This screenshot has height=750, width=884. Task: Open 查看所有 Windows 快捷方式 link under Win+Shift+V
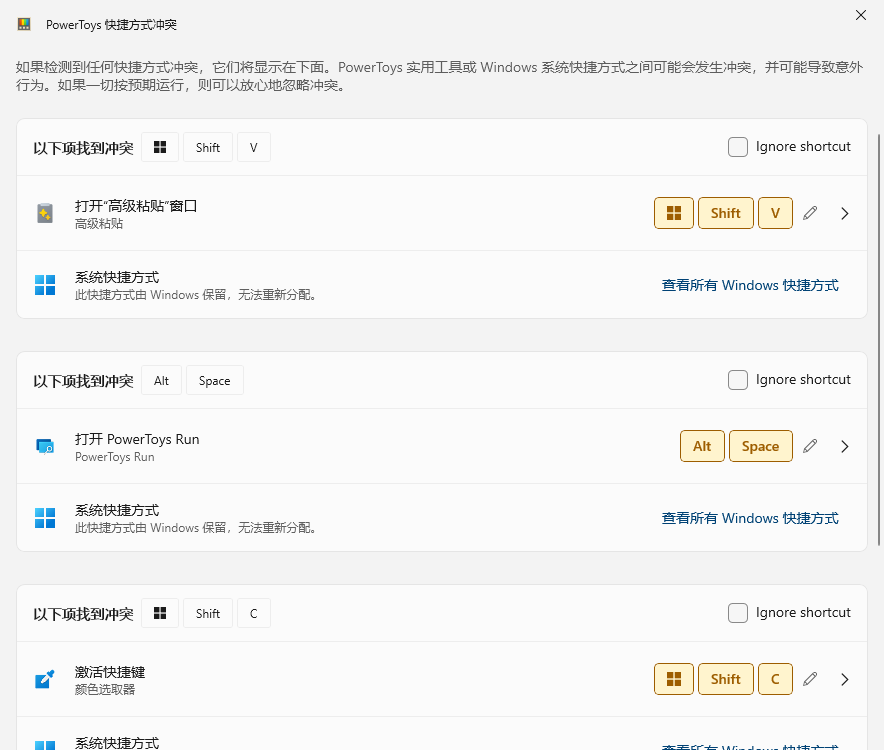(x=750, y=285)
